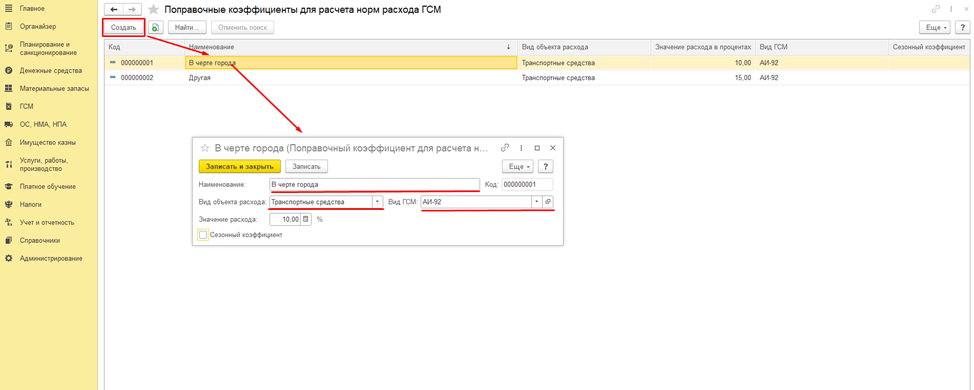The width and height of the screenshot is (974, 390).
Task: Add the dialog item to favorites with the star
Action: [x=205, y=148]
